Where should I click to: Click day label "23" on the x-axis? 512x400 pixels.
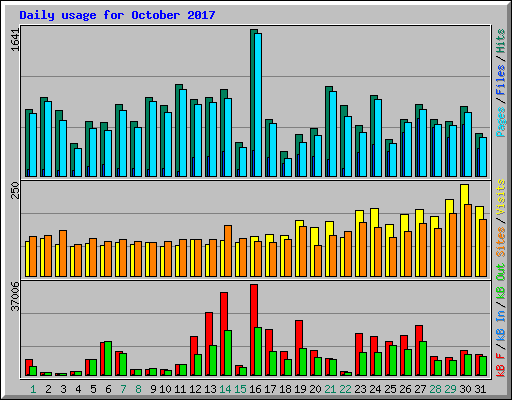360,389
